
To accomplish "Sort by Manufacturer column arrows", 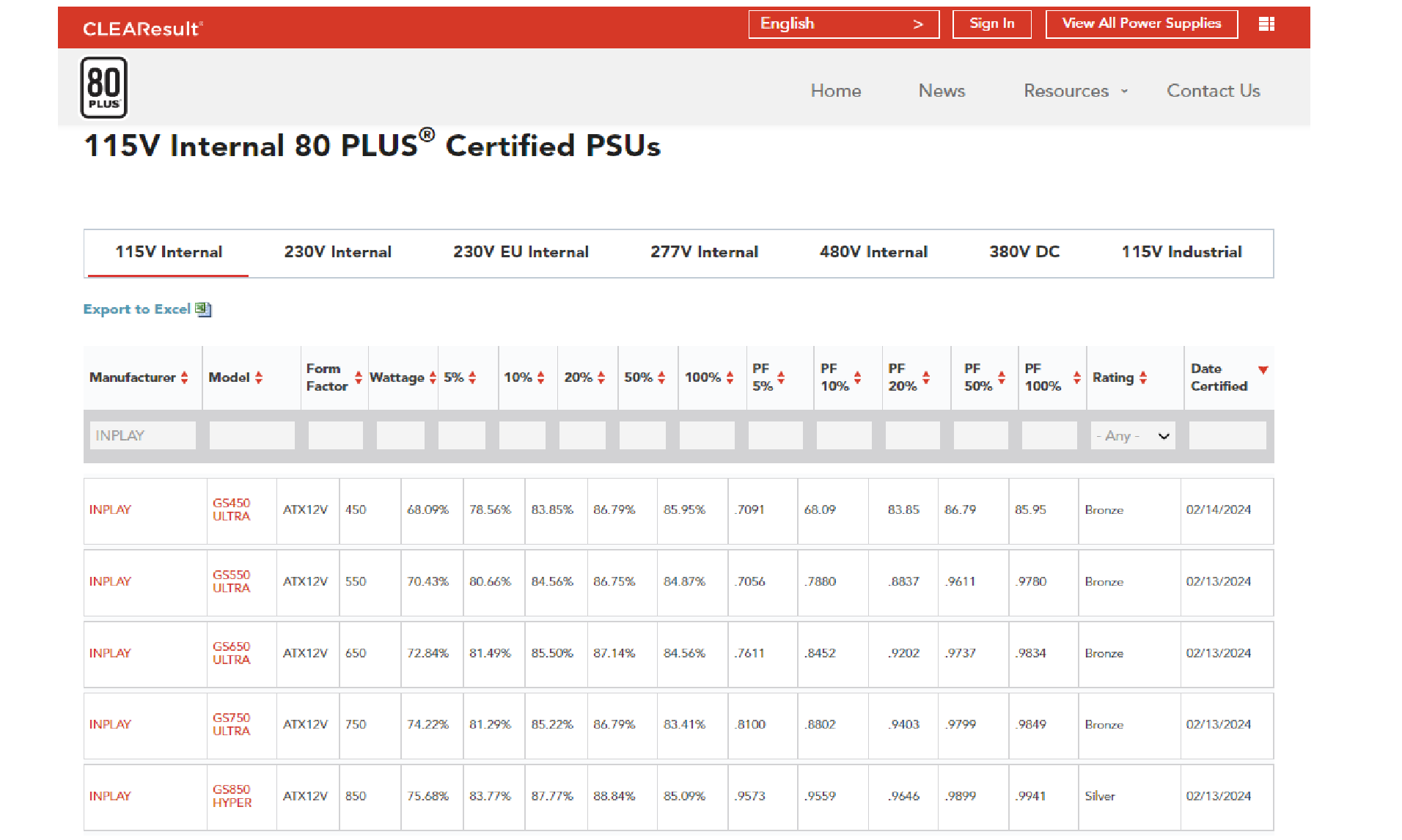I will point(185,377).
